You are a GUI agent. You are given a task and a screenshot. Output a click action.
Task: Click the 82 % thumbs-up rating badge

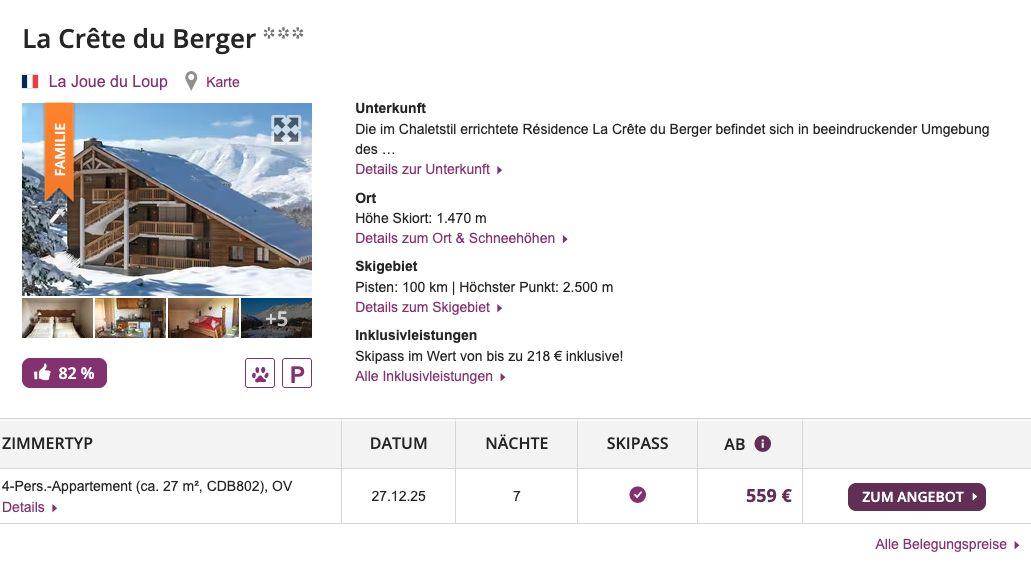click(65, 373)
